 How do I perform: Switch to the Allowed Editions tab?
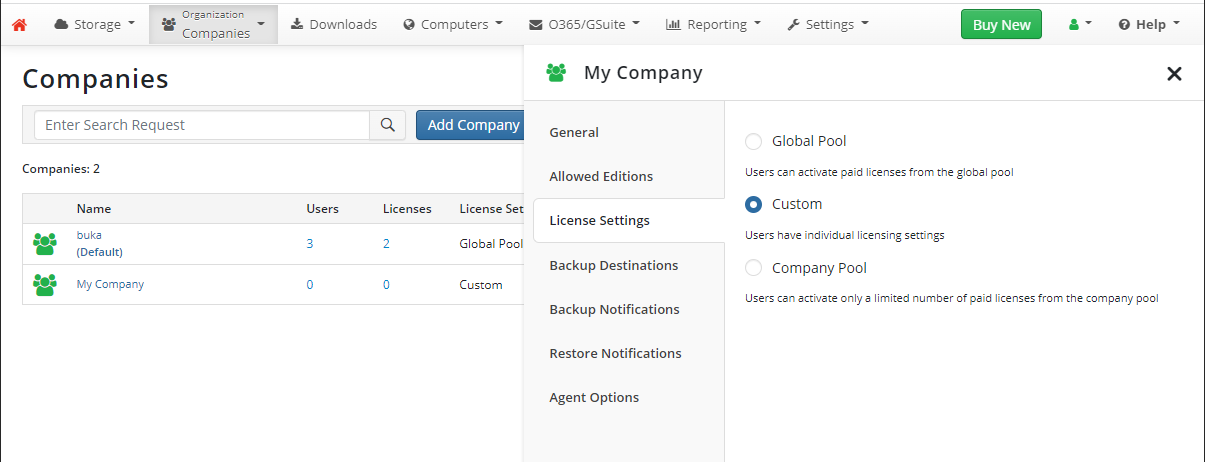pos(601,176)
